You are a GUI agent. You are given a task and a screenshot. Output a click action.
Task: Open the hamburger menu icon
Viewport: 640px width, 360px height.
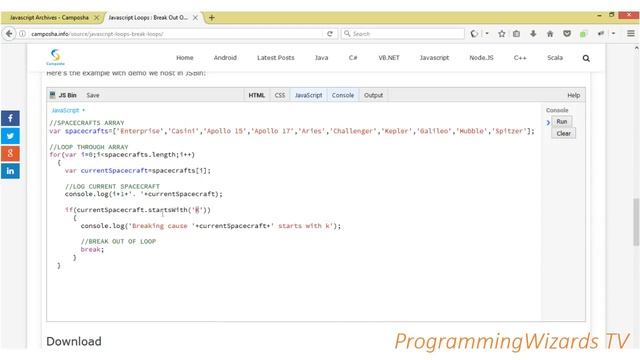pos(631,34)
